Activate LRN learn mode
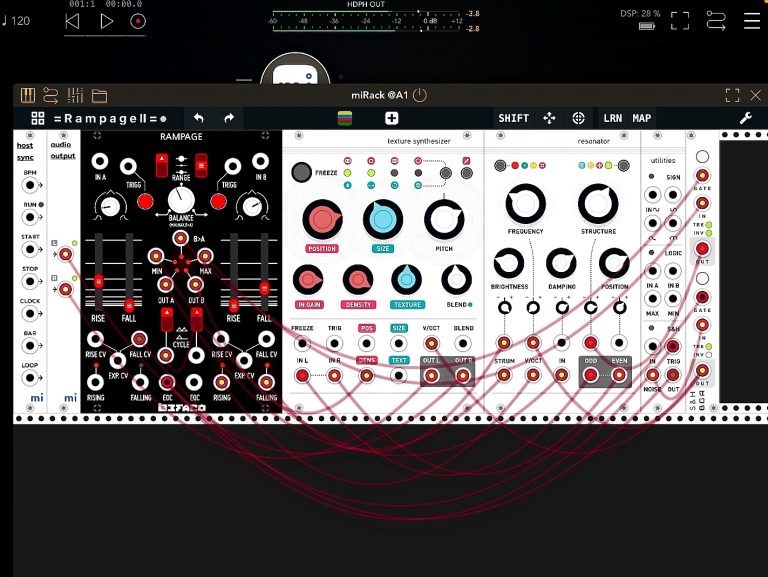This screenshot has width=768, height=577. 612,118
